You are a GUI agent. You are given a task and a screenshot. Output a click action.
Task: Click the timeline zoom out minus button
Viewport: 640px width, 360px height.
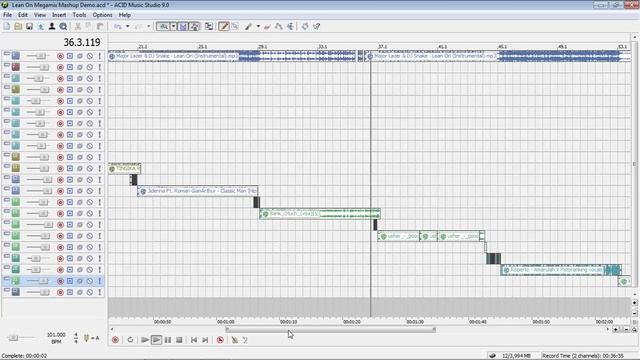pyautogui.click(x=626, y=329)
